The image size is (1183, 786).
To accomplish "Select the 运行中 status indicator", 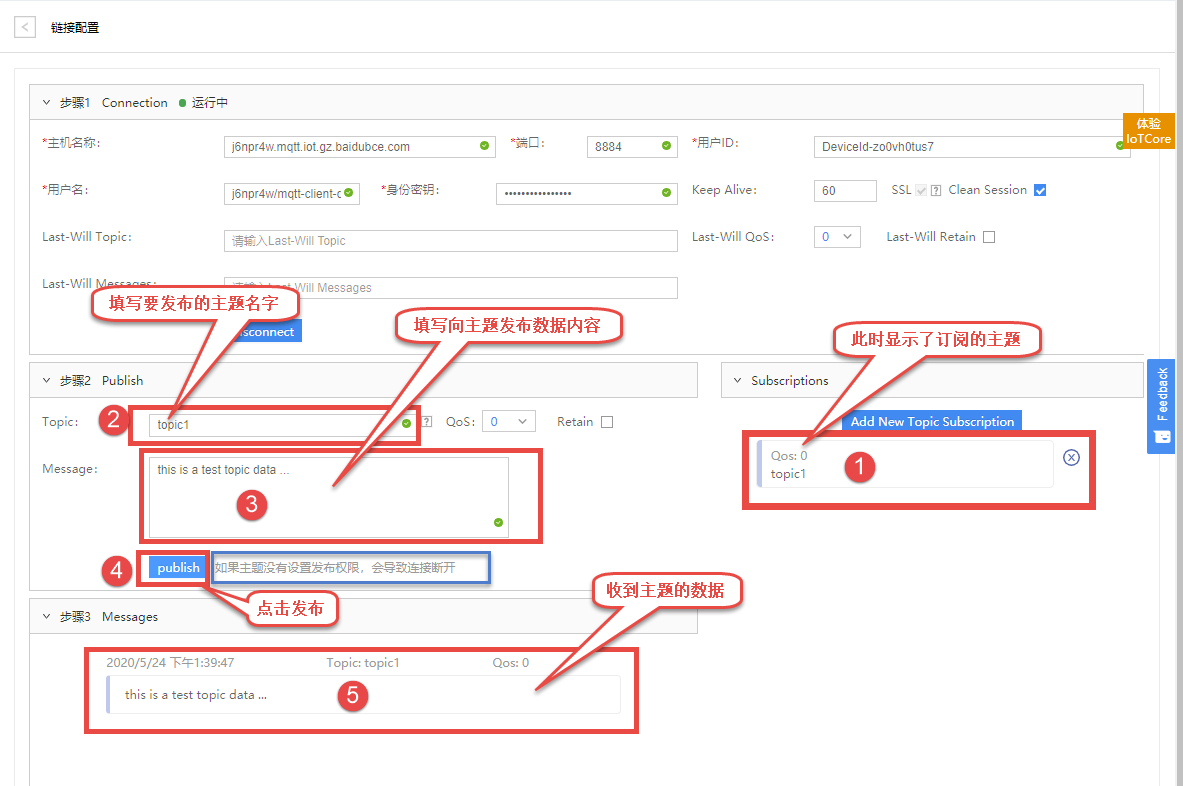I will click(x=204, y=103).
